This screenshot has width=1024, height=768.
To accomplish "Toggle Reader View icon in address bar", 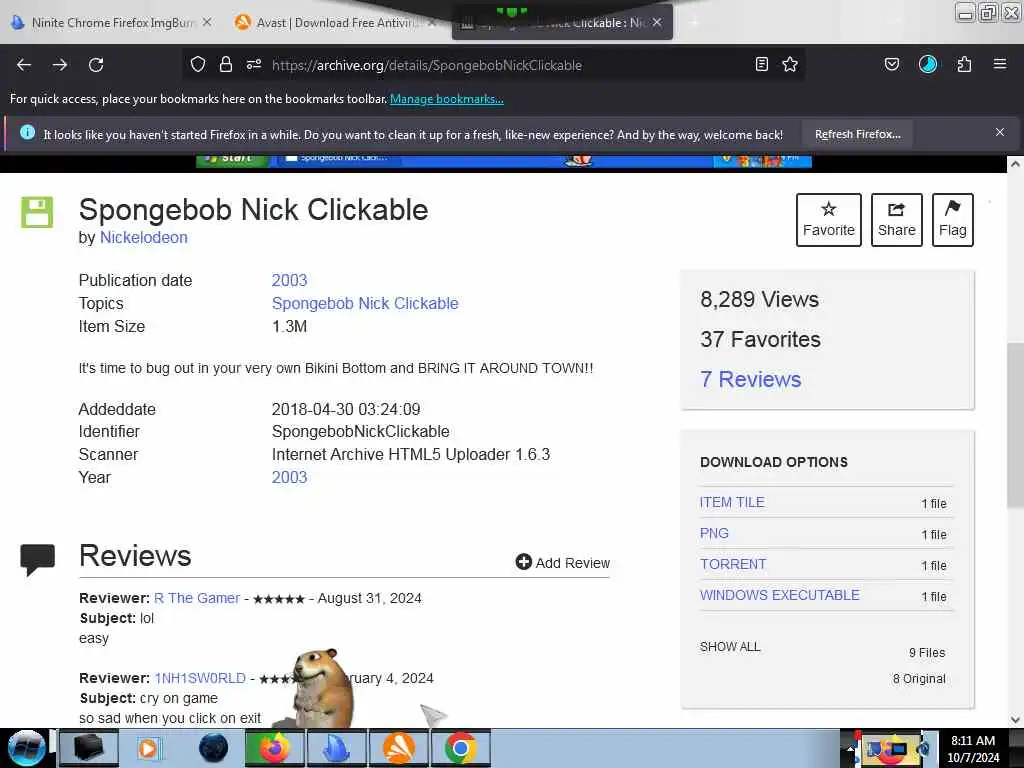I will (761, 64).
